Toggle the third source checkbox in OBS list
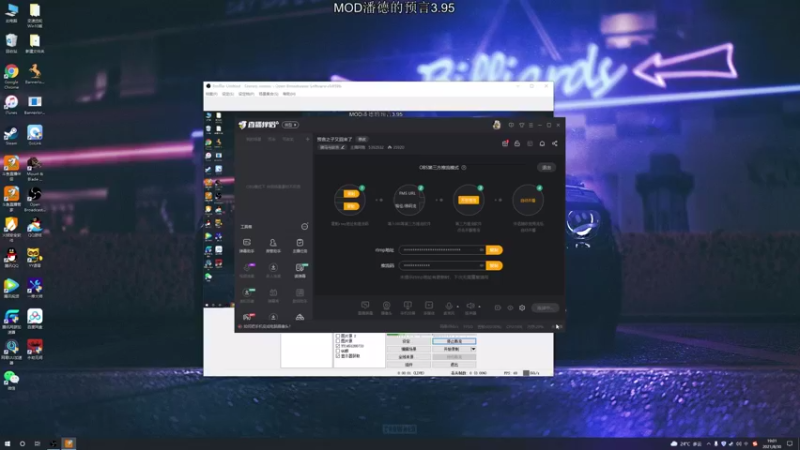 coord(338,346)
